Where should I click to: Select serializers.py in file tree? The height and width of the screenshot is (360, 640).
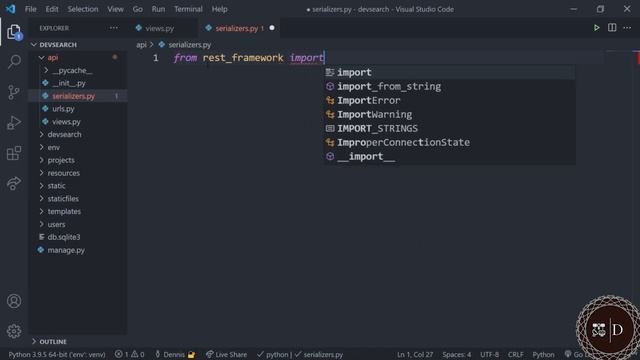click(78, 96)
